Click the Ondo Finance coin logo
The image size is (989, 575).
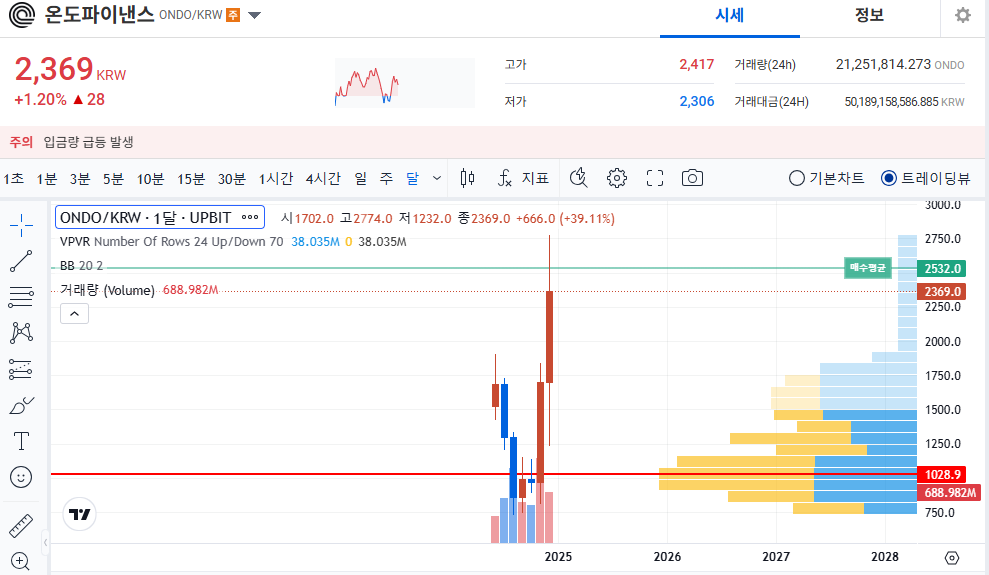coord(22,15)
